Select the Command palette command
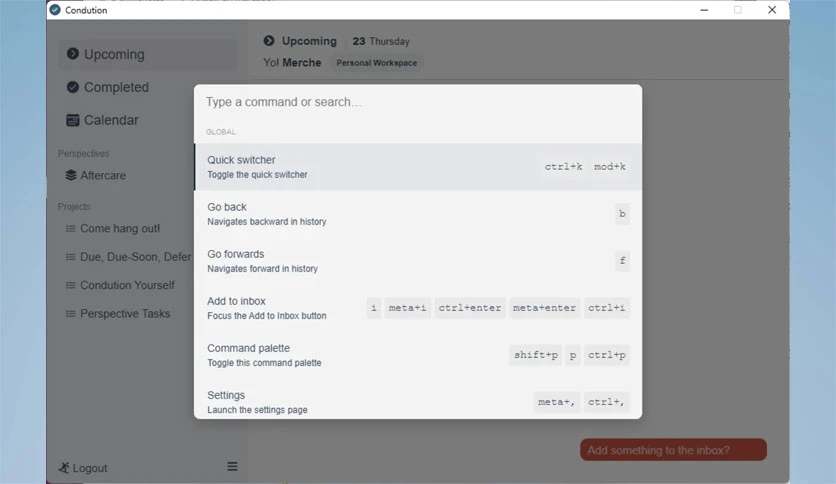836x484 pixels. click(x=418, y=354)
